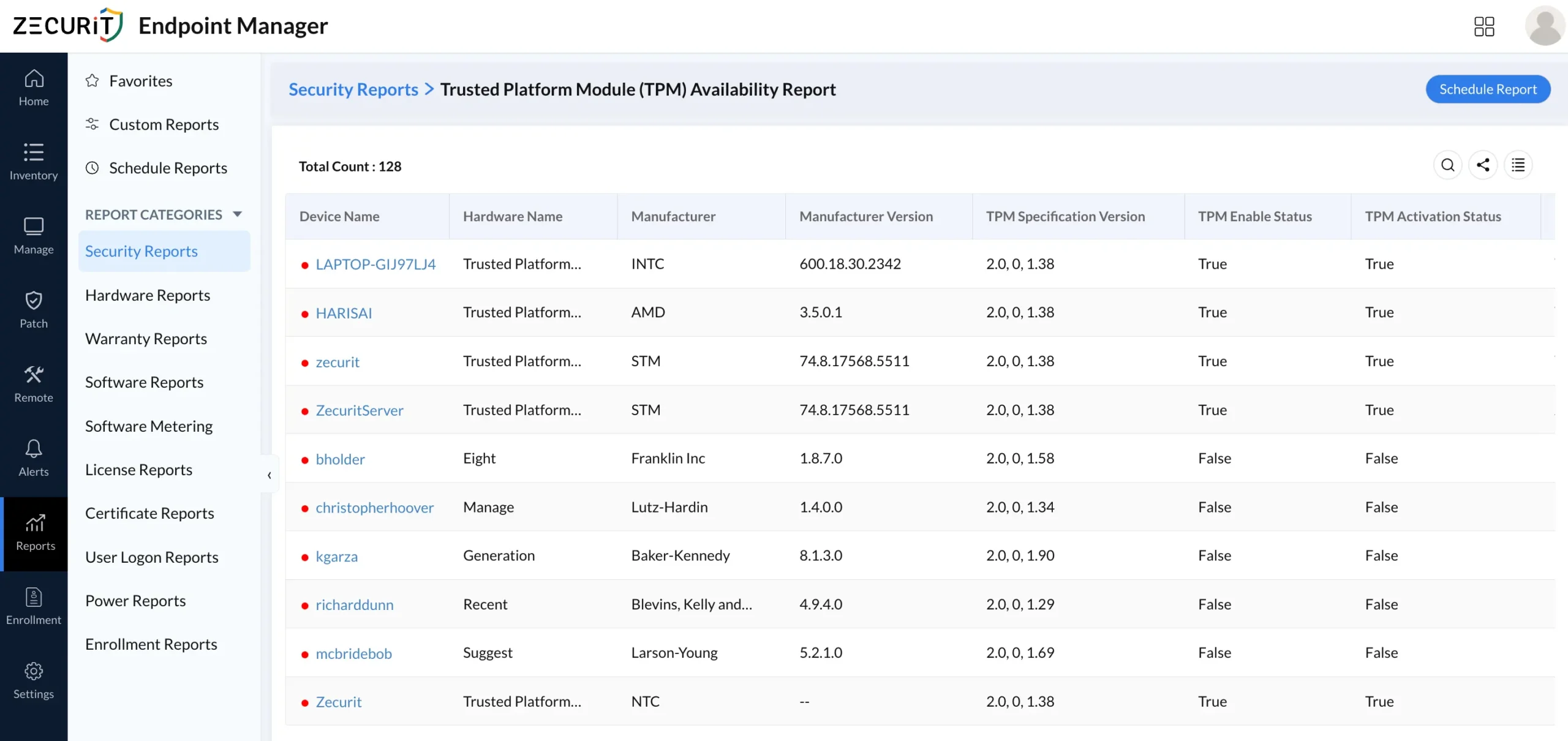Image resolution: width=1568 pixels, height=741 pixels.
Task: Open device HARISAI
Action: pos(344,313)
